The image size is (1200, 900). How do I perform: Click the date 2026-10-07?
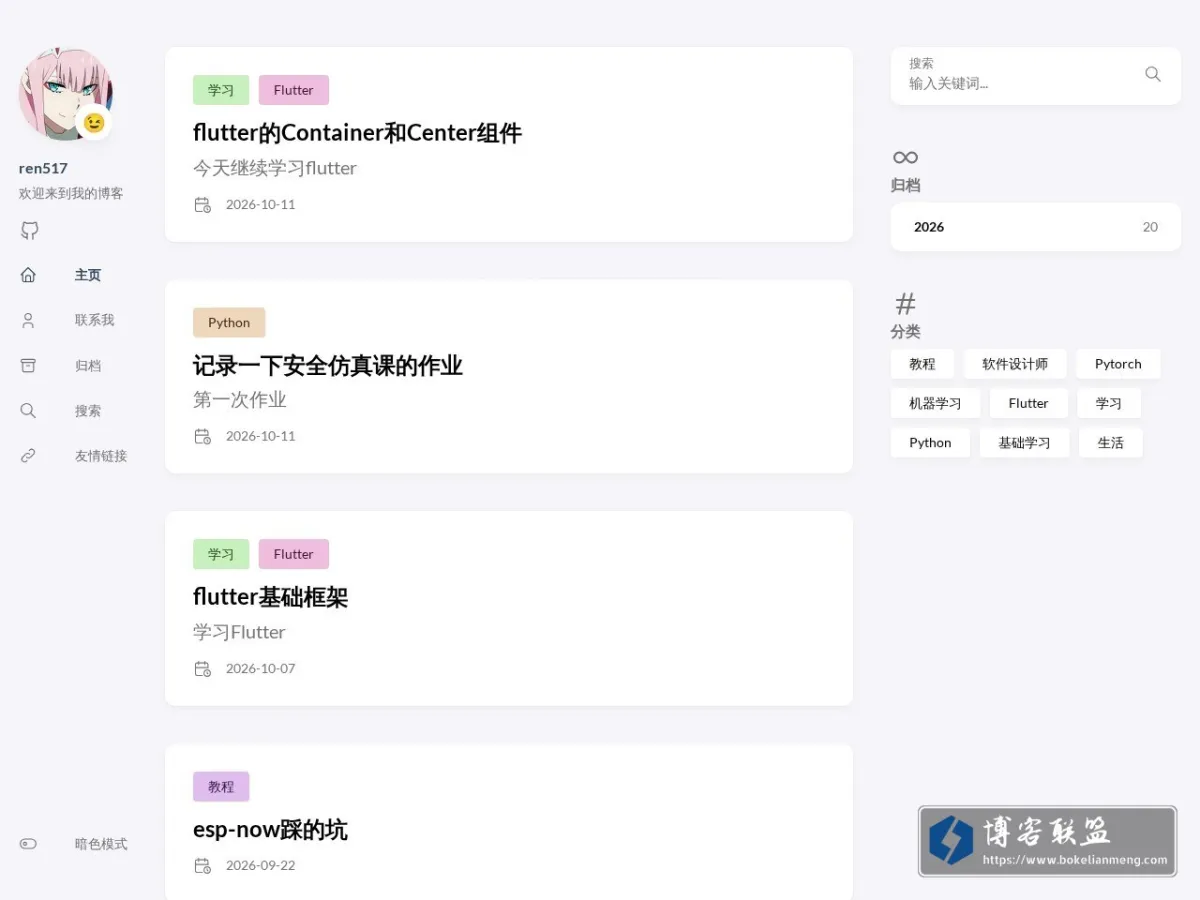261,668
